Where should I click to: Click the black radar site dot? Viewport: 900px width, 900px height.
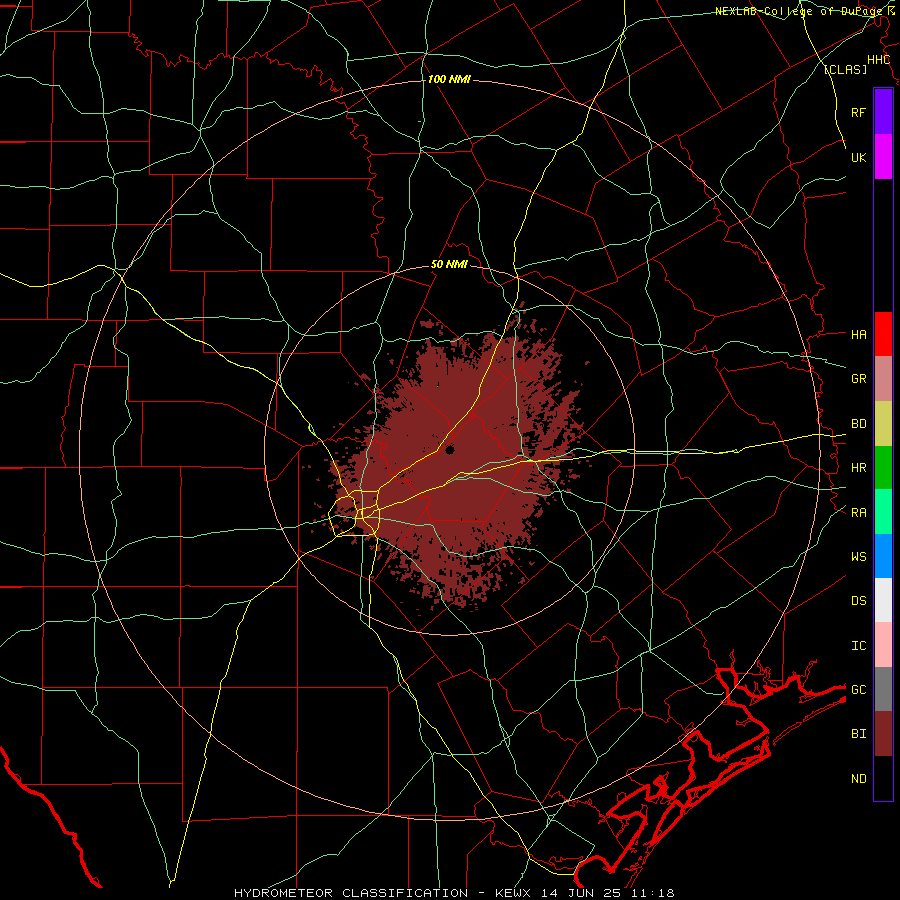[x=449, y=450]
